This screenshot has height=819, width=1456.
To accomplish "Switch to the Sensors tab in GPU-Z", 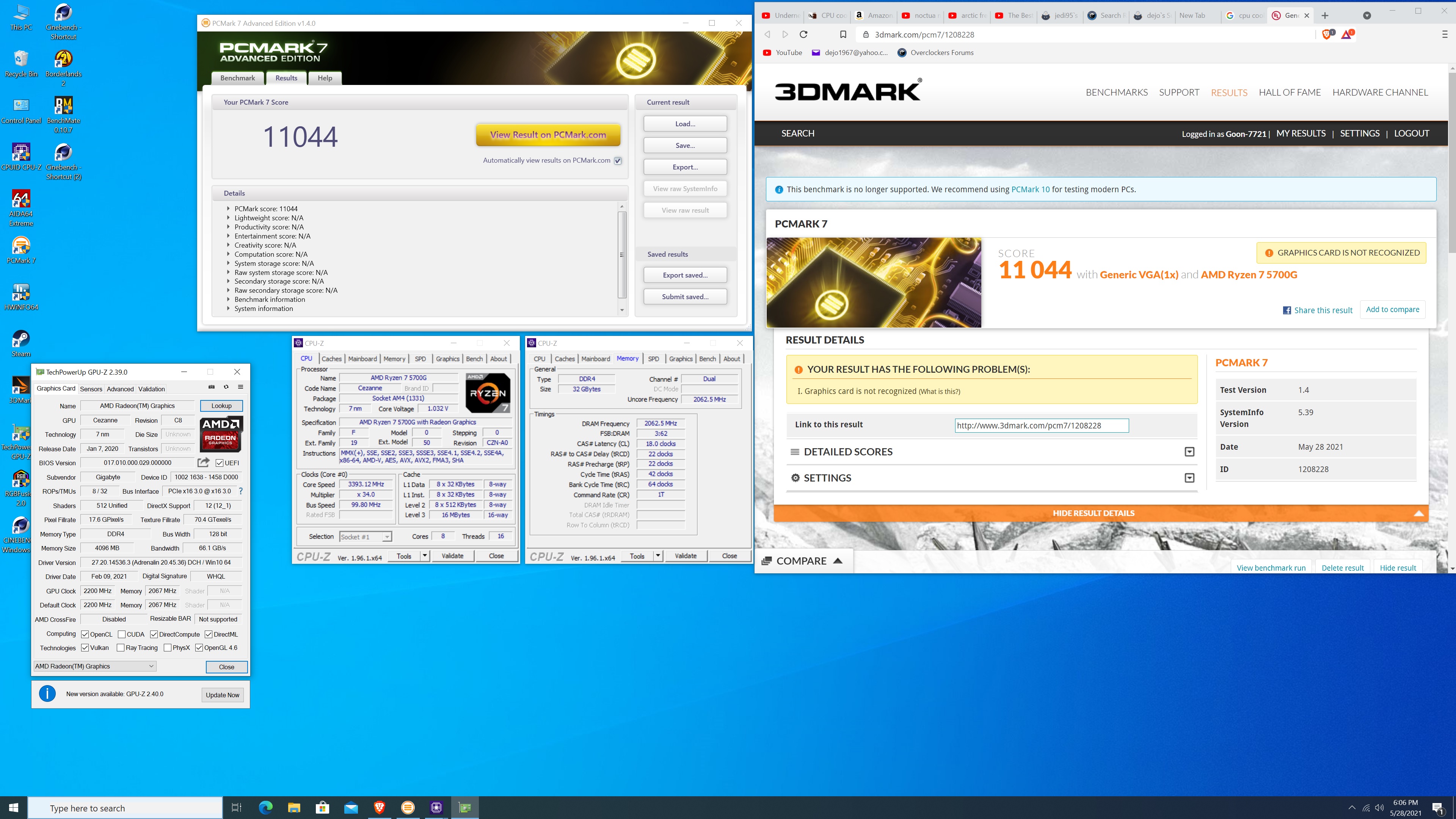I will click(91, 389).
